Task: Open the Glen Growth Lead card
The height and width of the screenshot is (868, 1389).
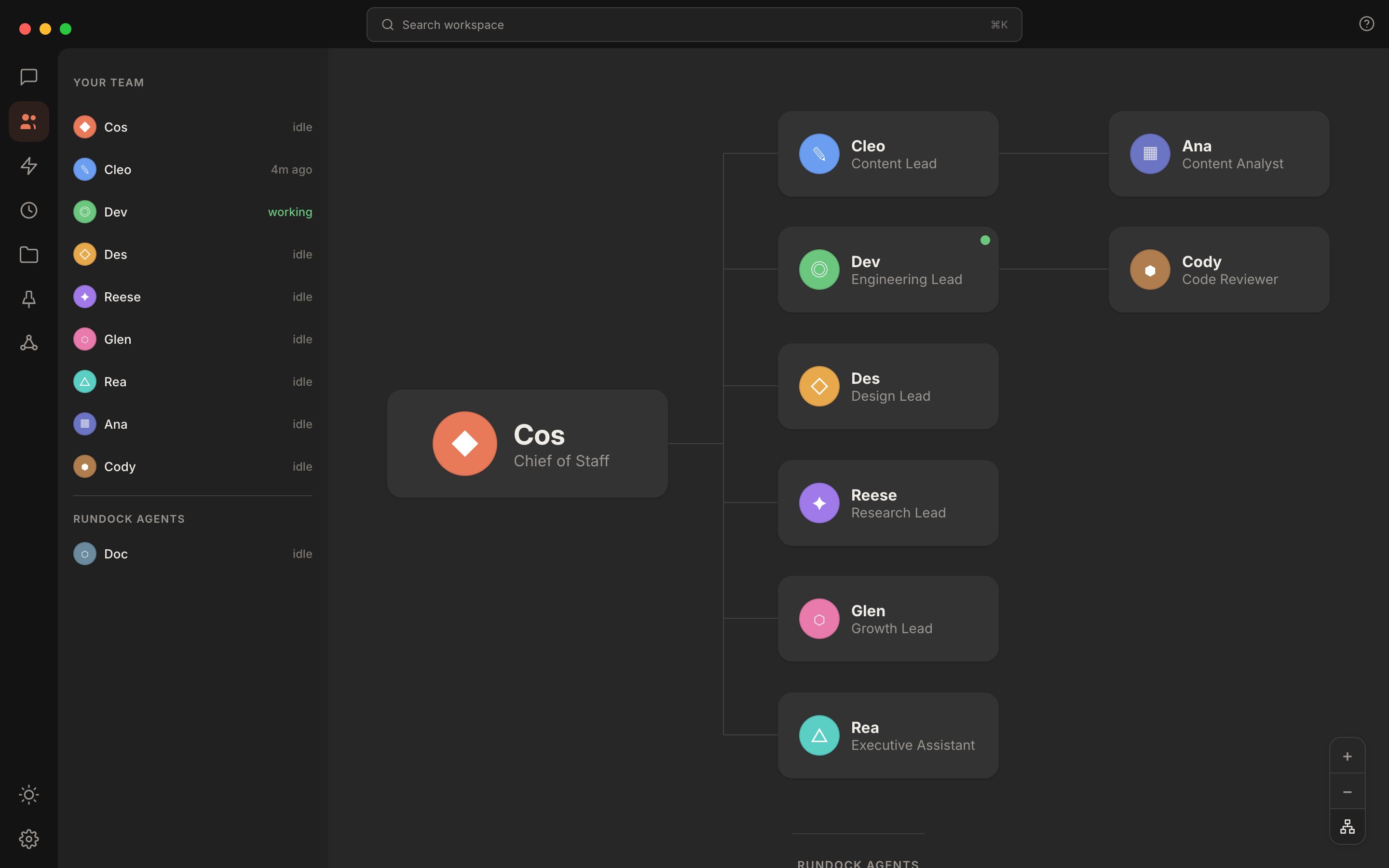Action: [888, 619]
